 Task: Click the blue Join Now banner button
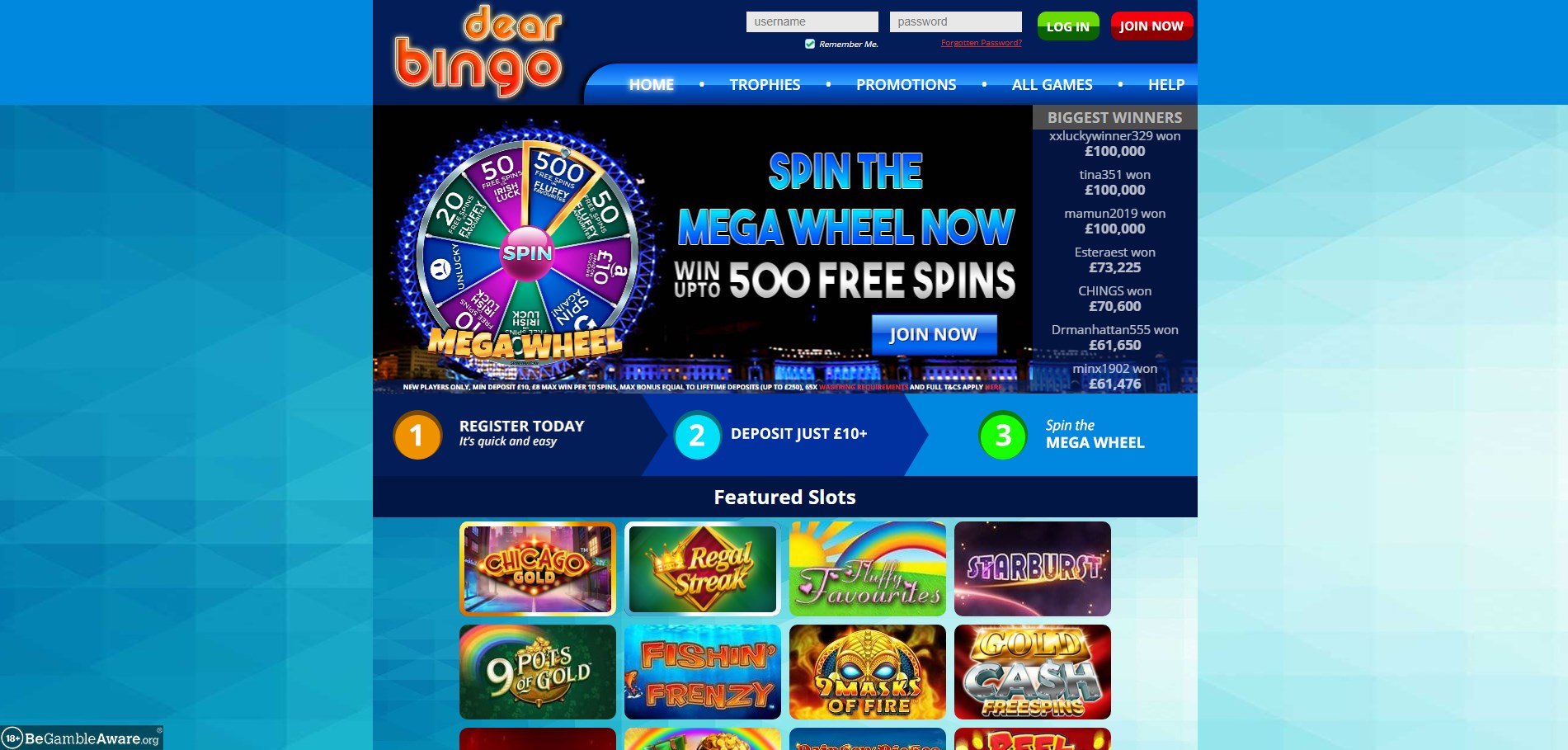click(x=934, y=334)
